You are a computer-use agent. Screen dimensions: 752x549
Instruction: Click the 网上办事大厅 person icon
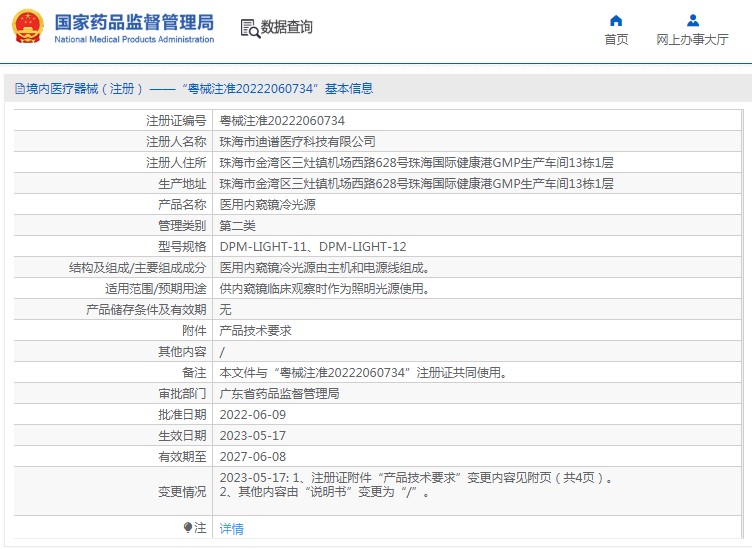pos(692,20)
